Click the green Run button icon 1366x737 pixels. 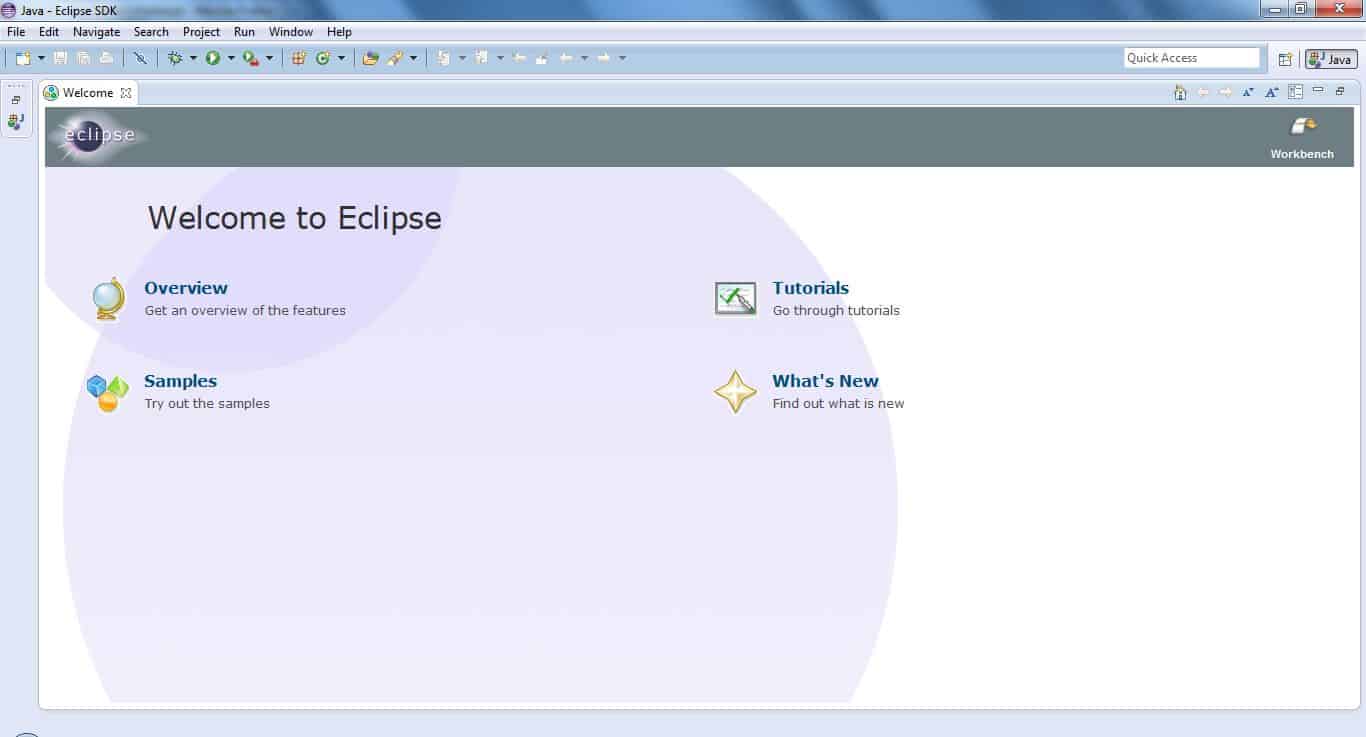[213, 58]
